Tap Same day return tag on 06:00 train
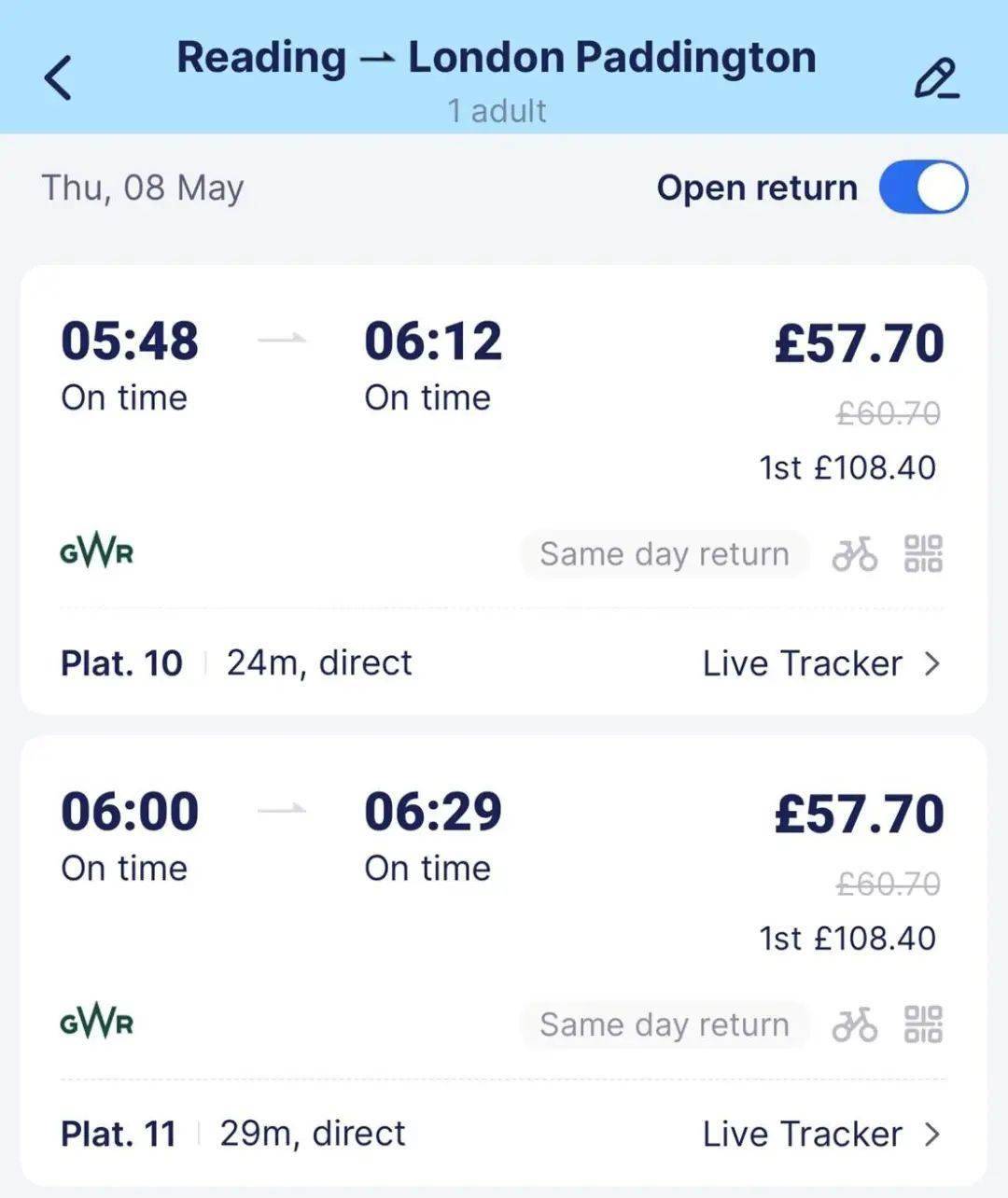The image size is (1008, 1198). click(x=665, y=1024)
